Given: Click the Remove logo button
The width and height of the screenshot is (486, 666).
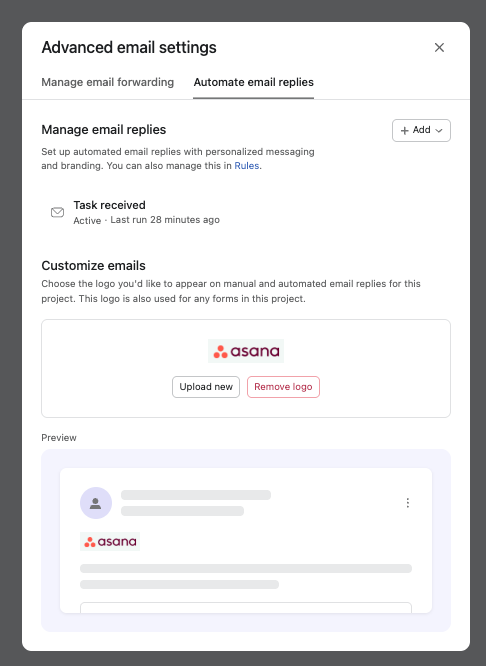Looking at the screenshot, I should [x=283, y=387].
